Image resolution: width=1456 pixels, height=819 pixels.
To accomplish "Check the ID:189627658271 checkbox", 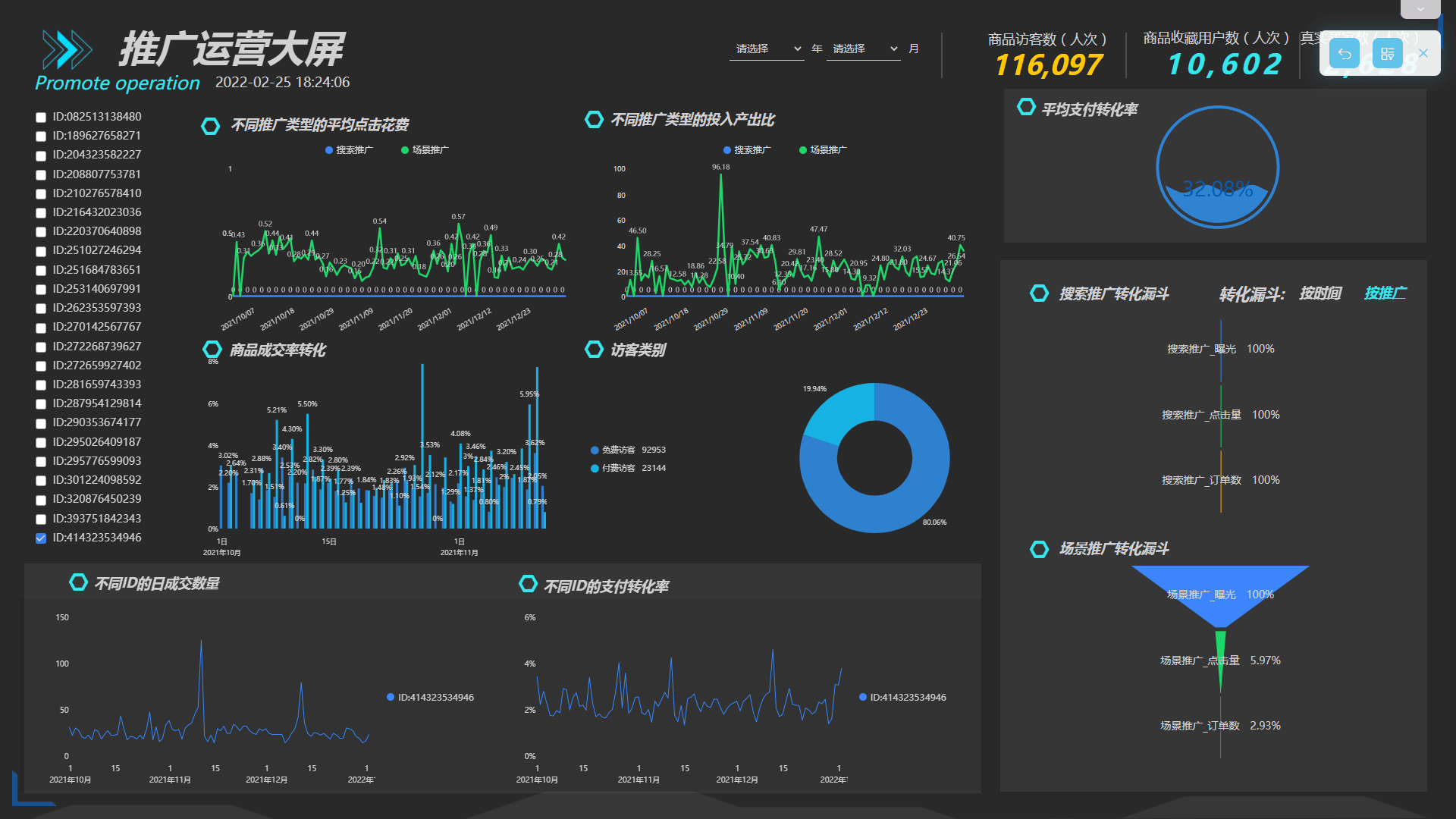I will click(x=41, y=136).
